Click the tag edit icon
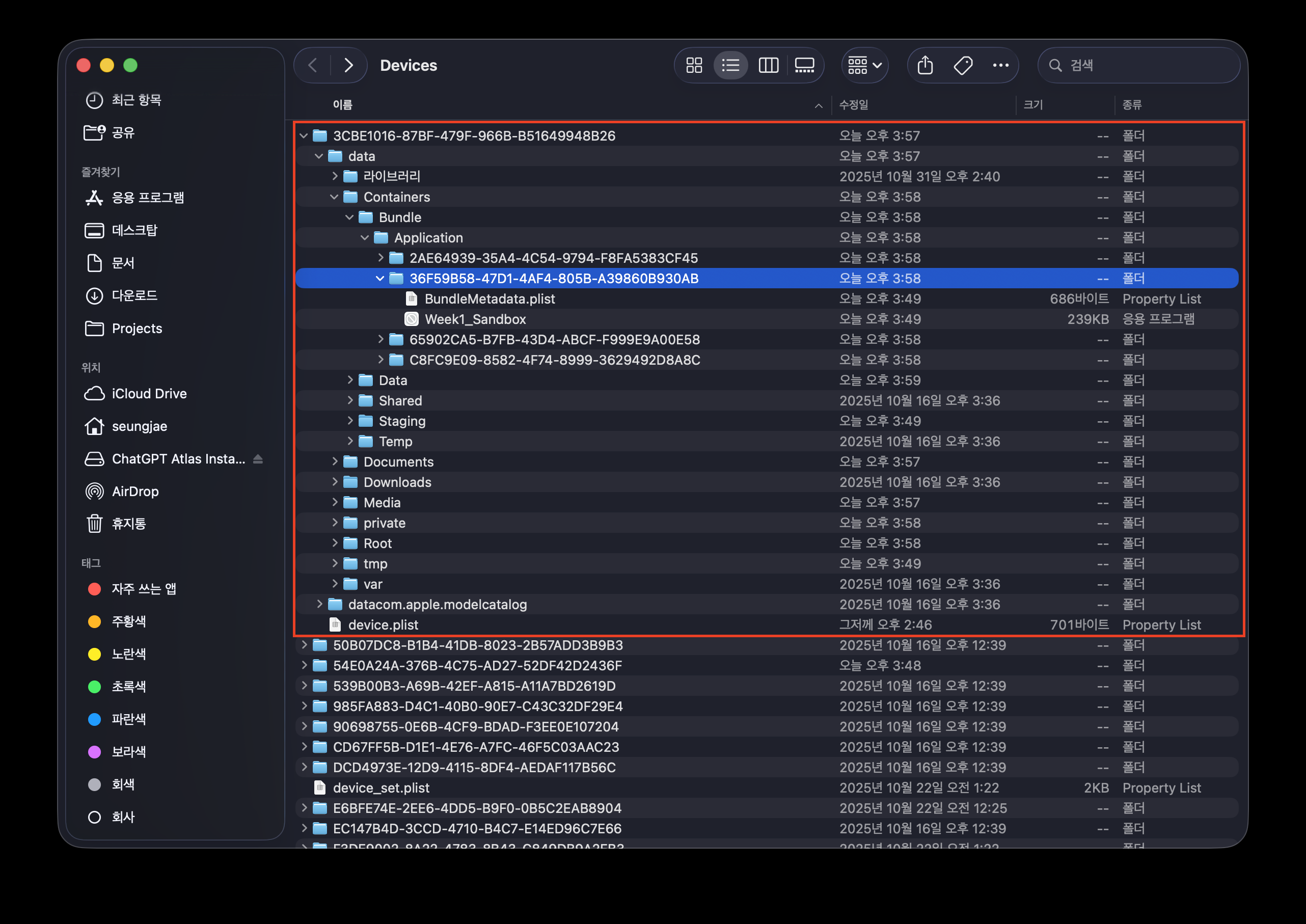Image resolution: width=1306 pixels, height=924 pixels. [x=962, y=65]
